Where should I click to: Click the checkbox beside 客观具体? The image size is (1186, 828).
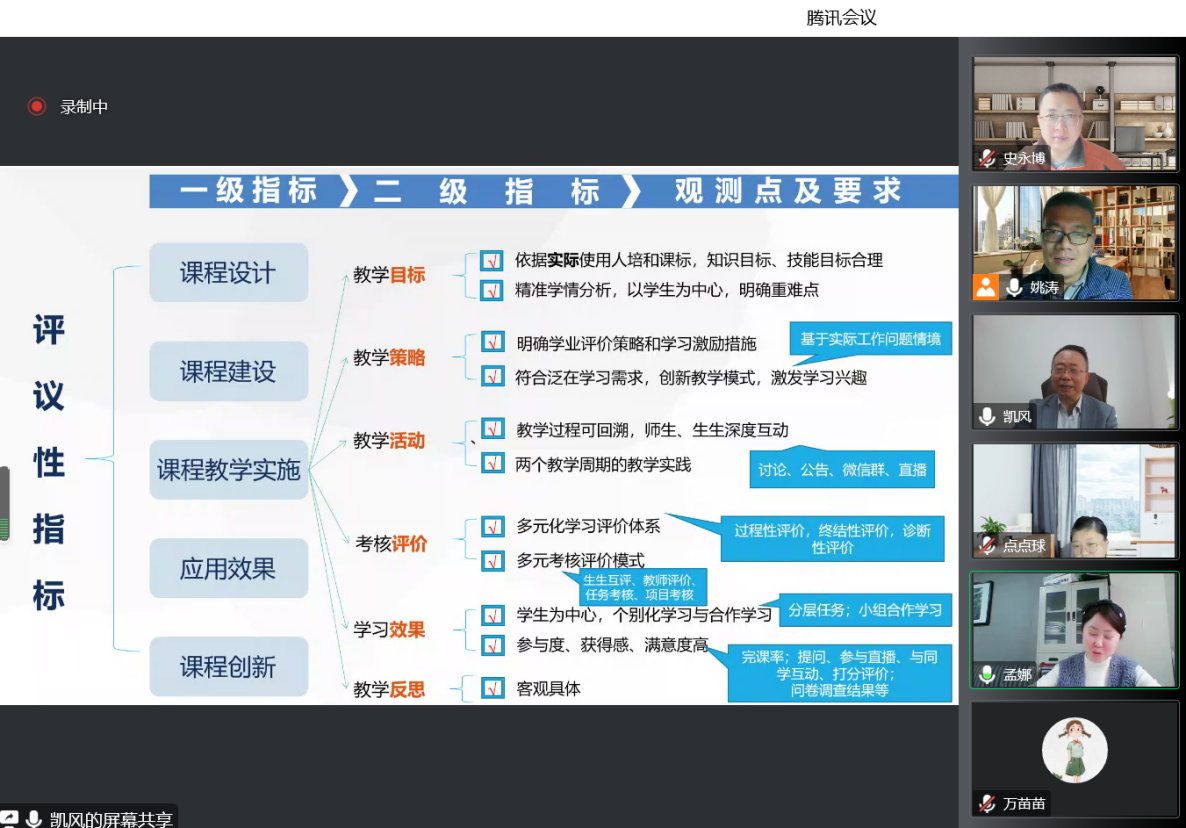click(x=492, y=688)
